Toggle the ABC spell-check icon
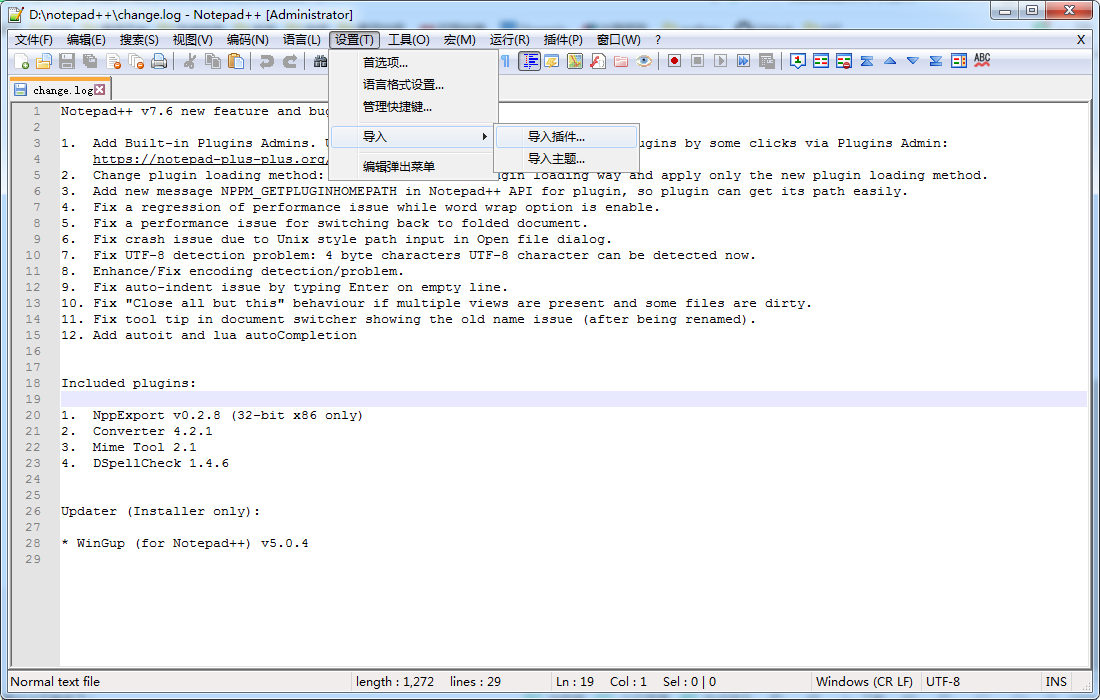Screen dimensions: 1100x700 (x=982, y=61)
